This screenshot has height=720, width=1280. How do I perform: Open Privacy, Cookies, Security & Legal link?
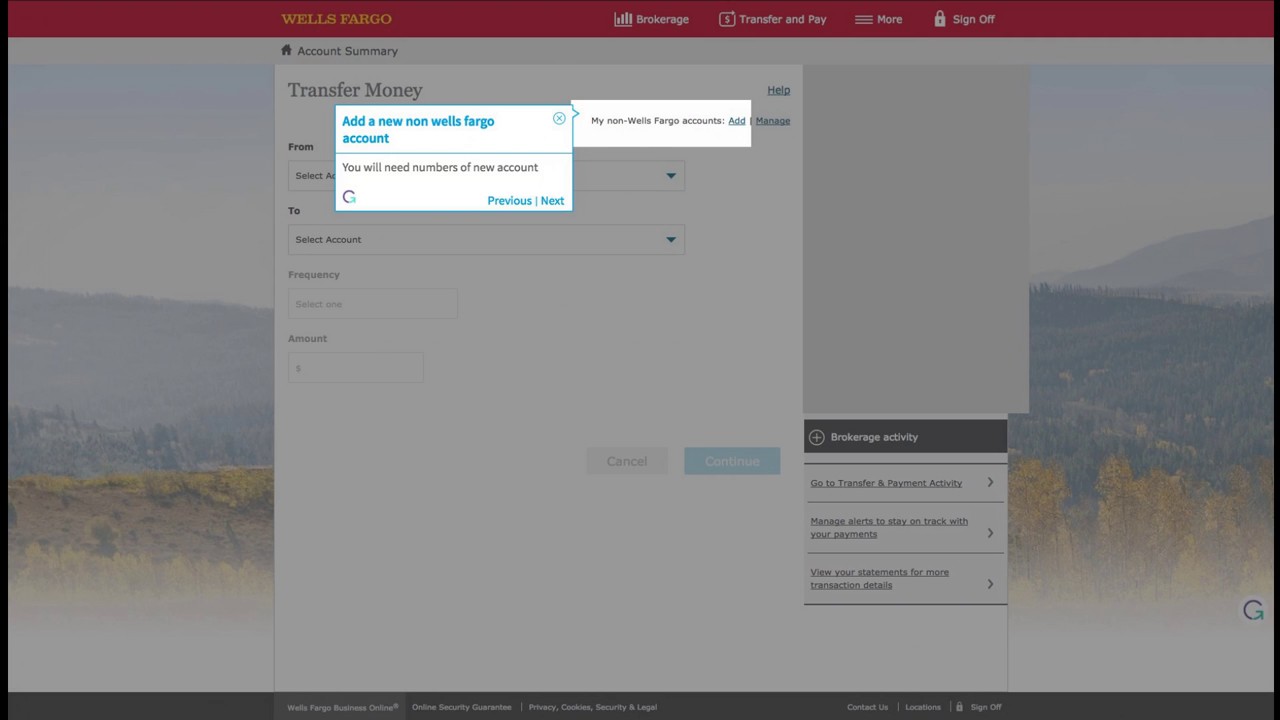592,707
